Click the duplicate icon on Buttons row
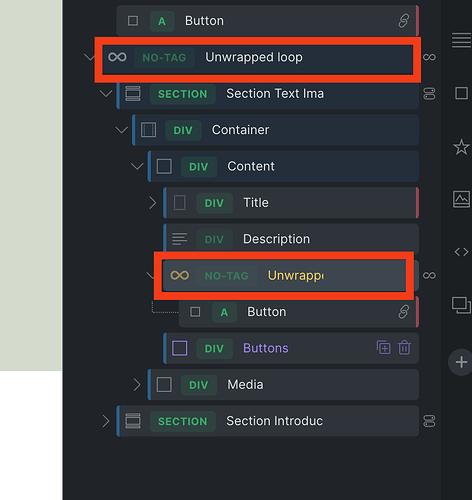The height and width of the screenshot is (500, 472). tap(384, 347)
